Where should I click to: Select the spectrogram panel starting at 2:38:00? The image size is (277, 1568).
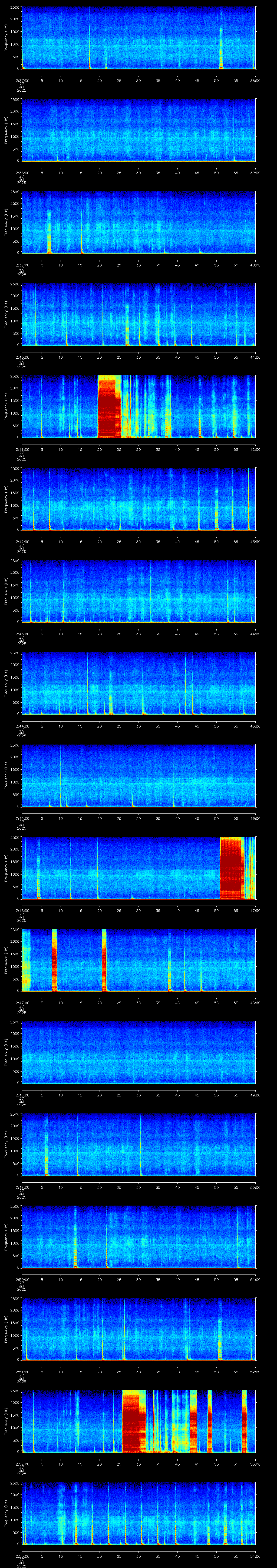click(139, 130)
